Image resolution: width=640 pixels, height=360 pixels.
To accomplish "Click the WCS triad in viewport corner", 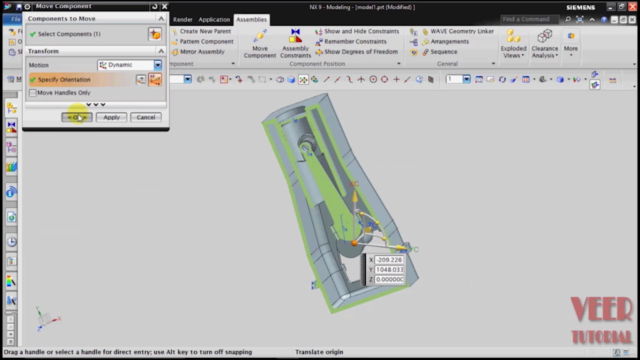I will [47, 318].
